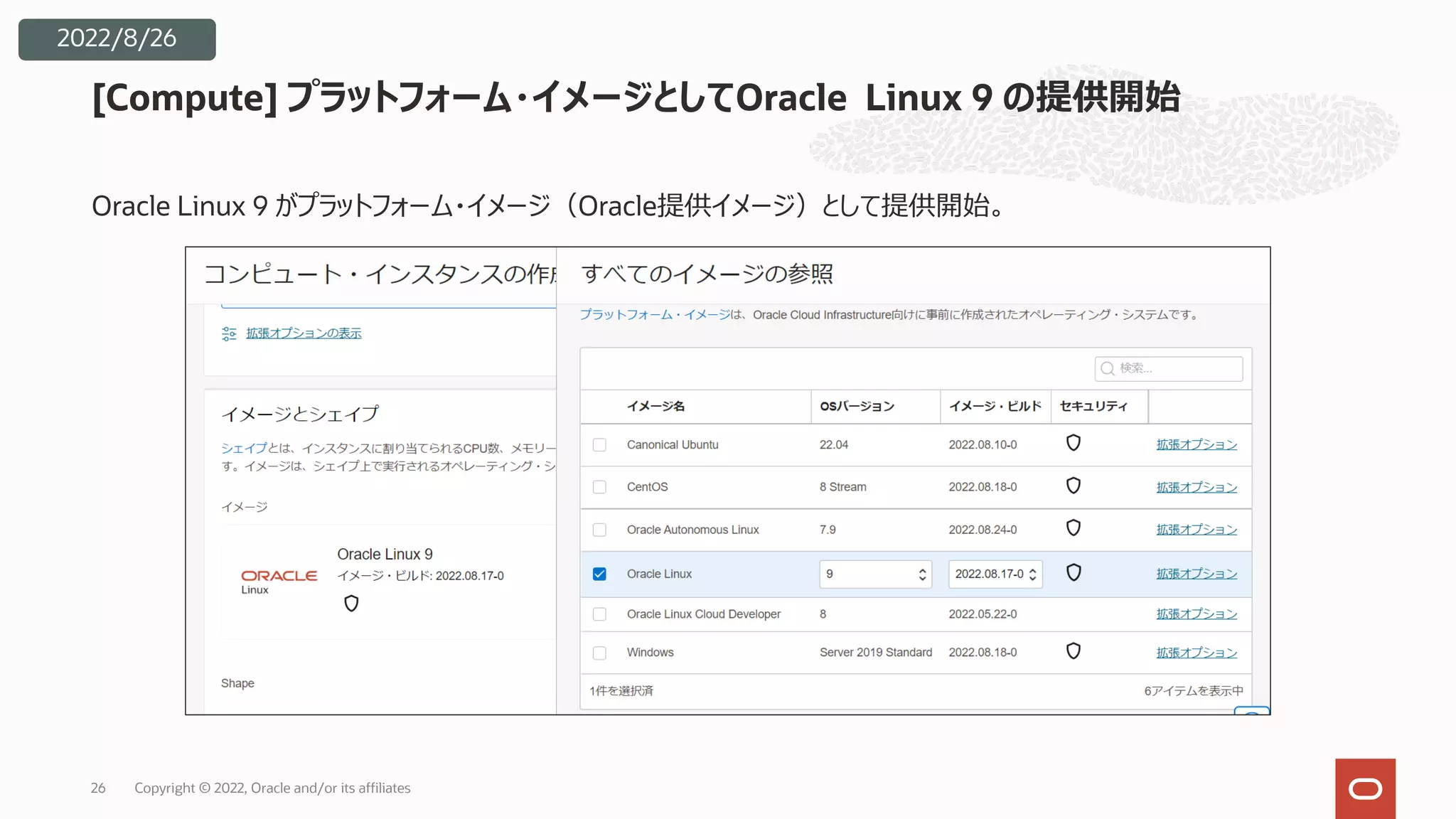Click the red Oracle logo in slide corner

pos(1365,788)
